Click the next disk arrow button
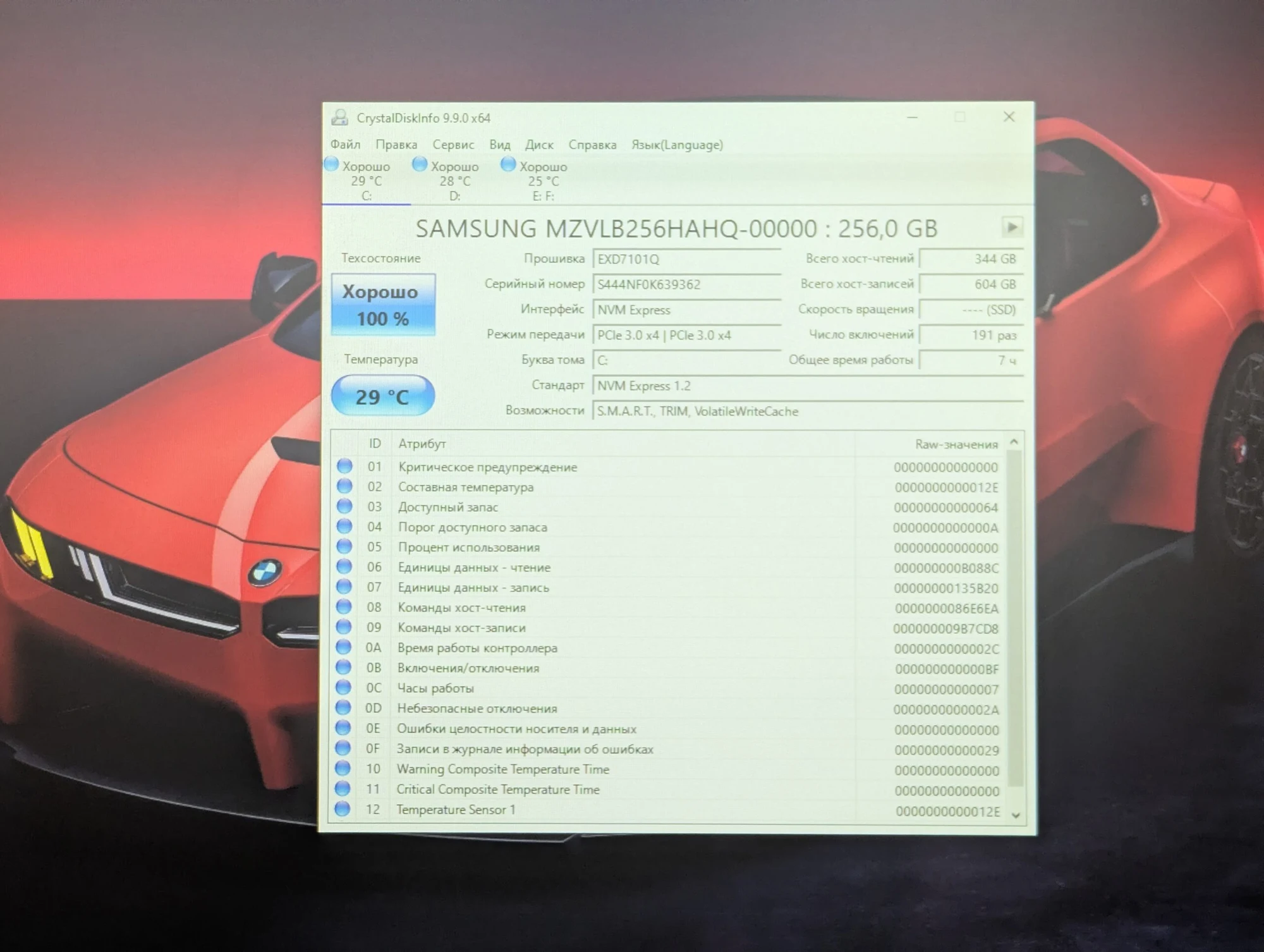 coord(1012,227)
